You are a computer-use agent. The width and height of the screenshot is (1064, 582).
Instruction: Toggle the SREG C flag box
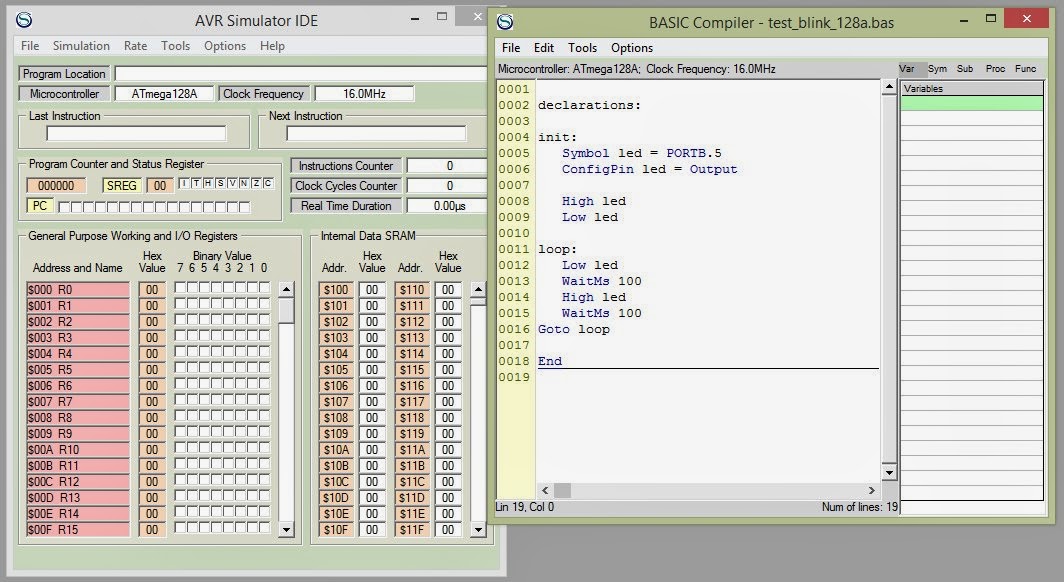(x=268, y=183)
